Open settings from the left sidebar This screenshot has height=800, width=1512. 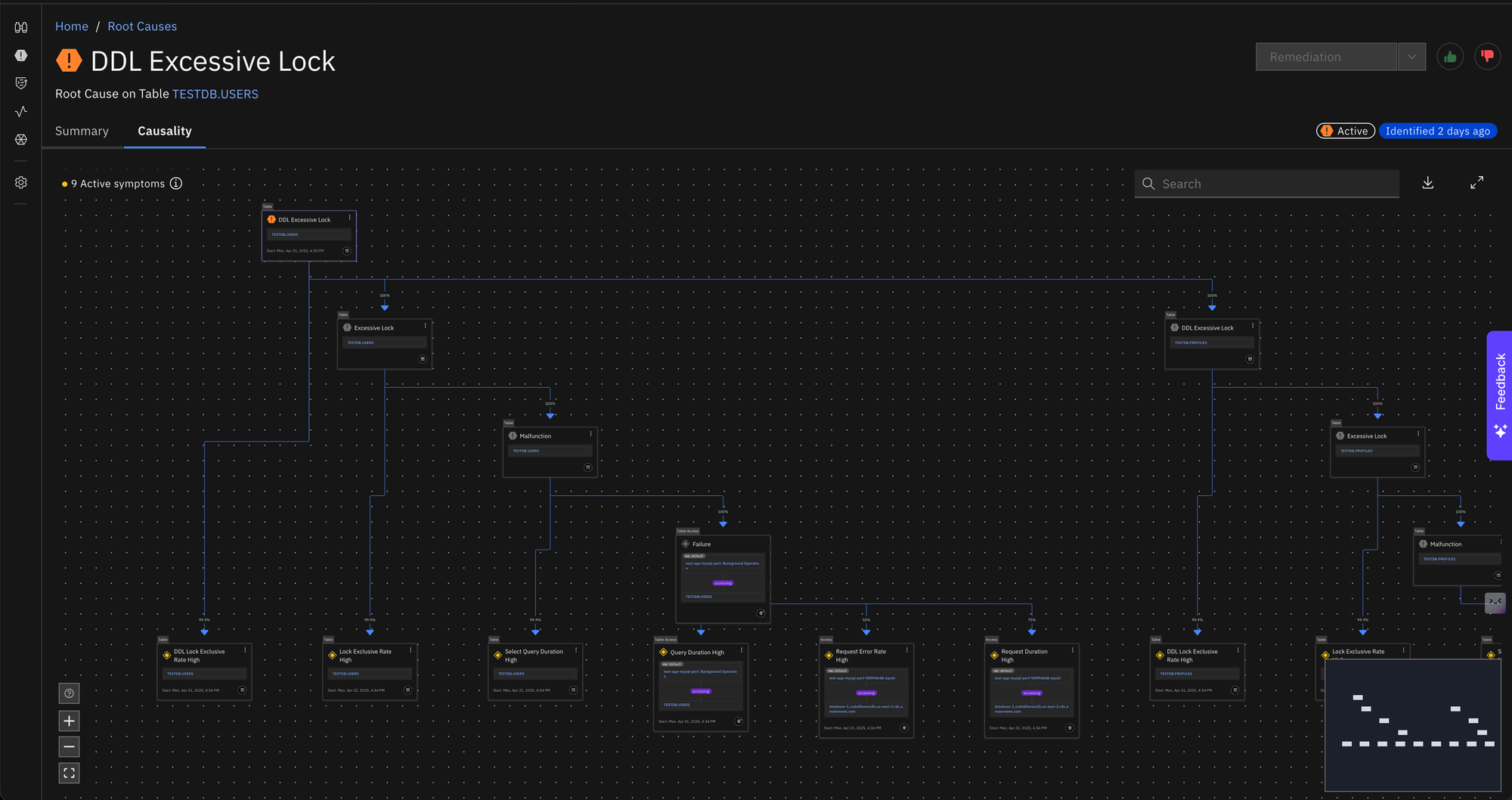21,182
